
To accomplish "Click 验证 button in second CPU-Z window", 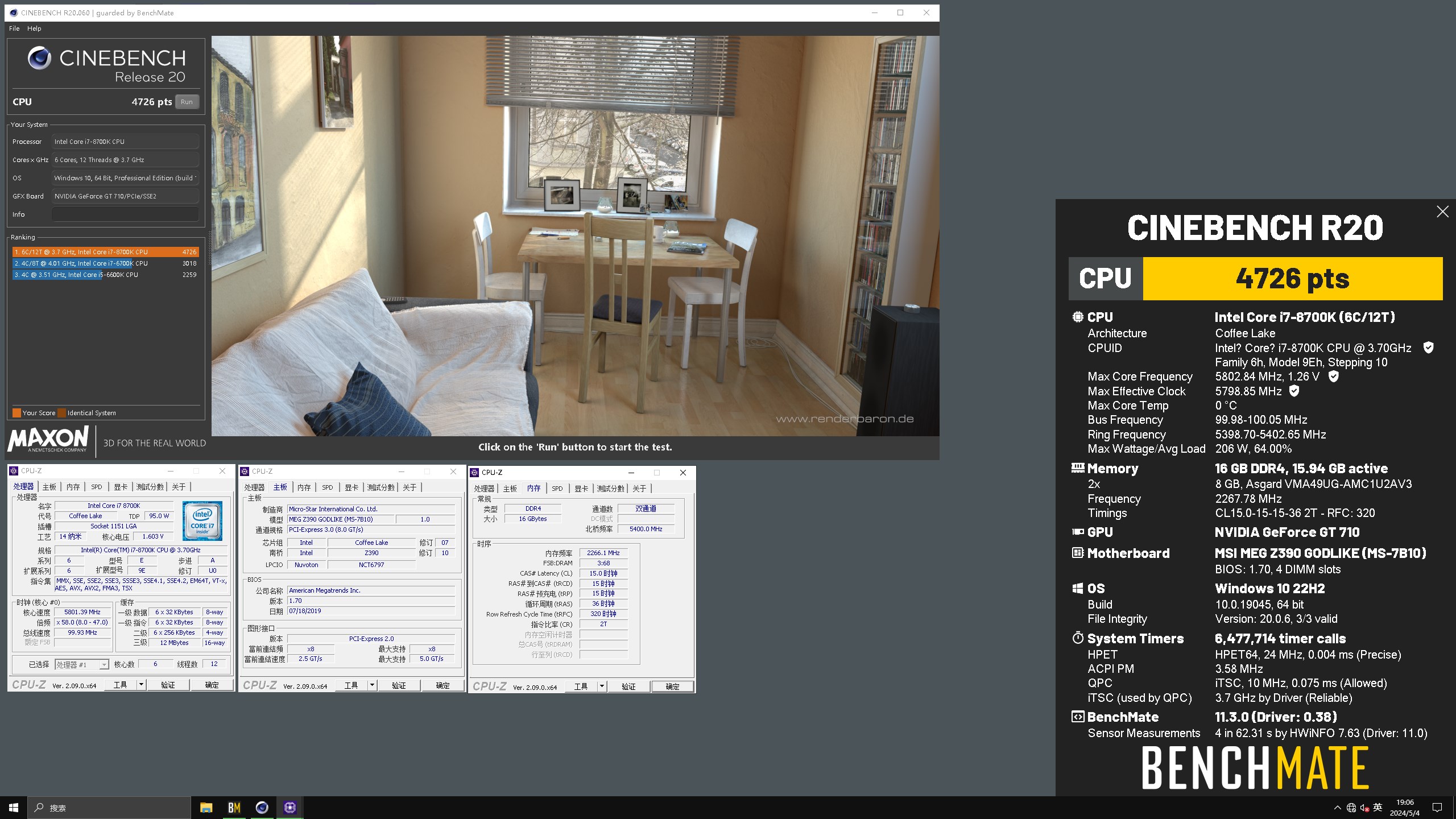I will pos(399,685).
